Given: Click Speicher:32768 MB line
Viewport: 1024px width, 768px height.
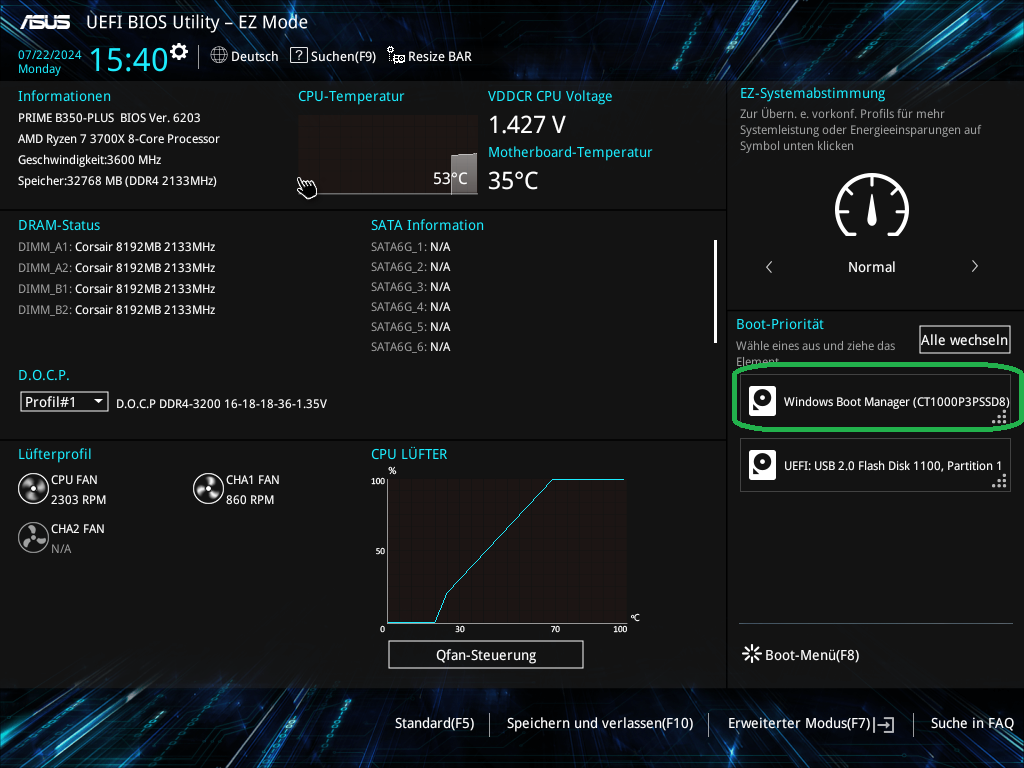Looking at the screenshot, I should coord(117,180).
